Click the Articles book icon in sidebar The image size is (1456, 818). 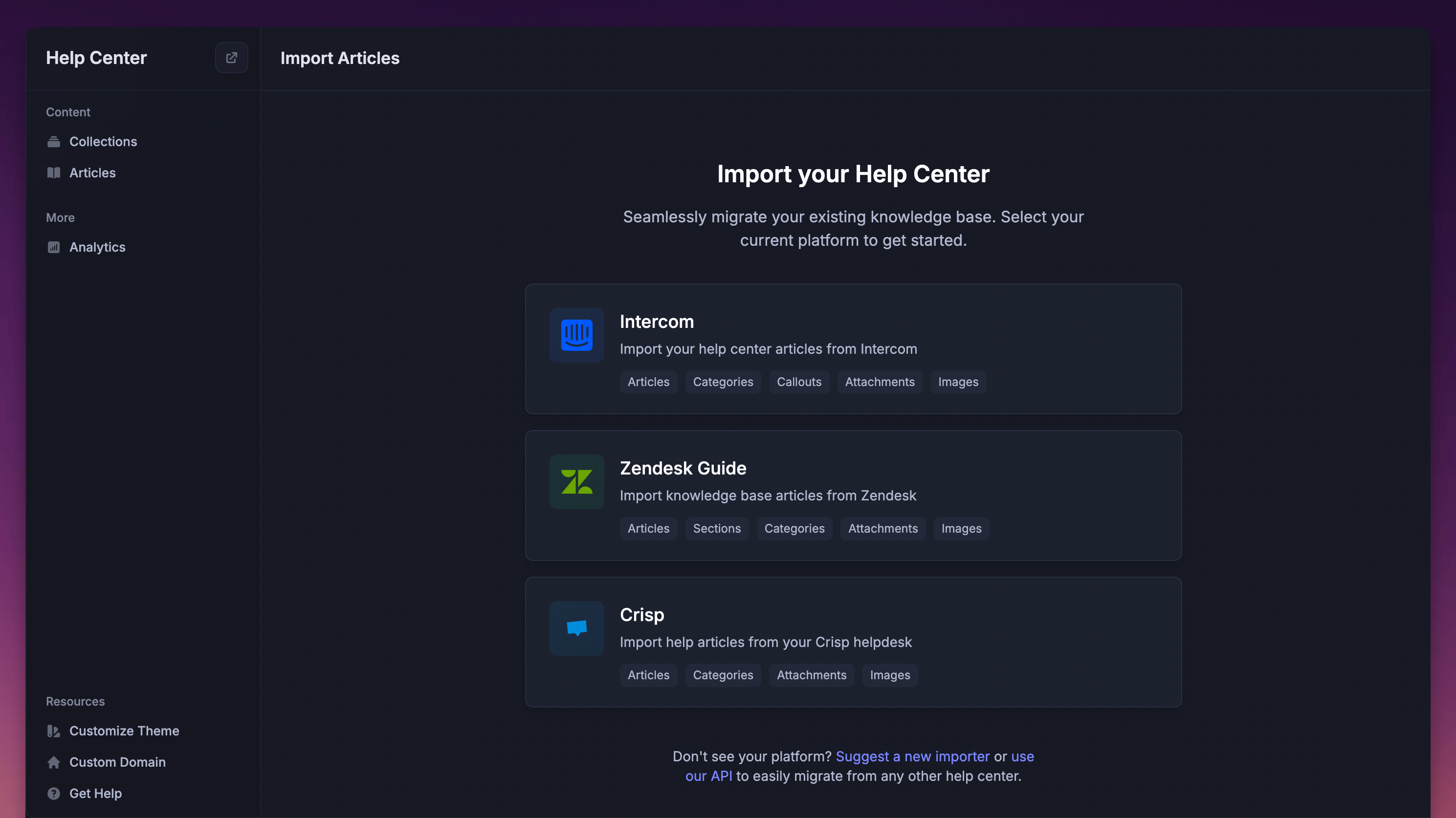tap(54, 173)
